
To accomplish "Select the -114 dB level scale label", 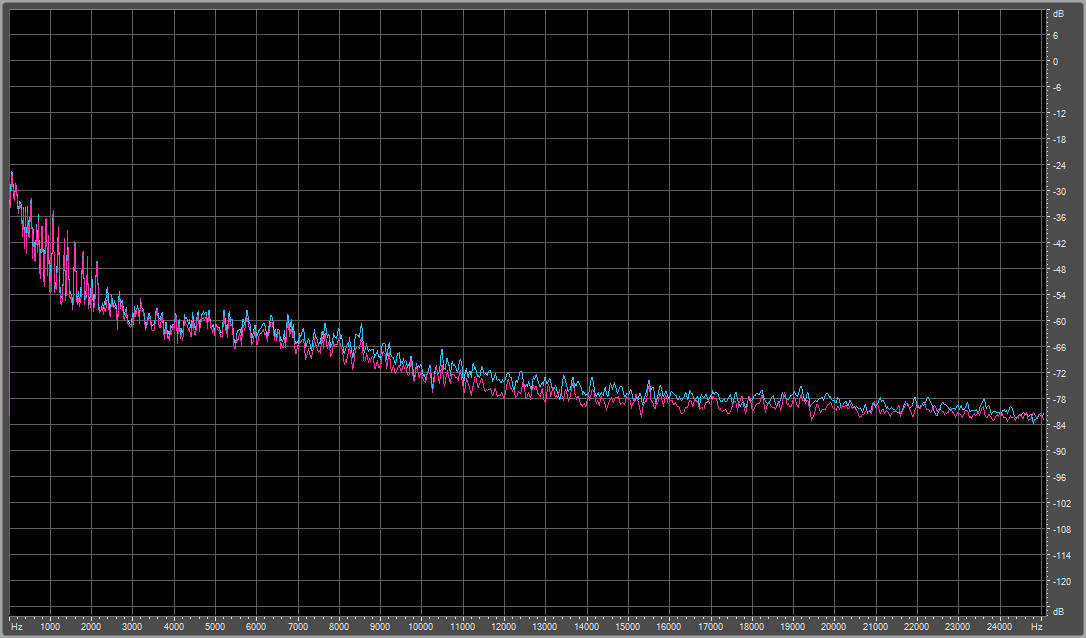I will pos(1061,556).
